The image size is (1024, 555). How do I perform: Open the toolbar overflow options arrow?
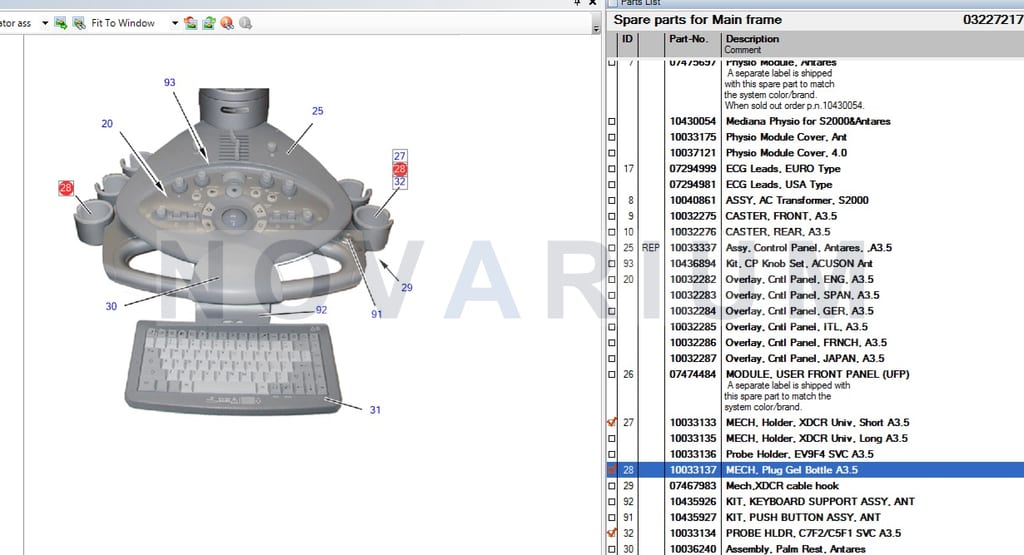[596, 28]
